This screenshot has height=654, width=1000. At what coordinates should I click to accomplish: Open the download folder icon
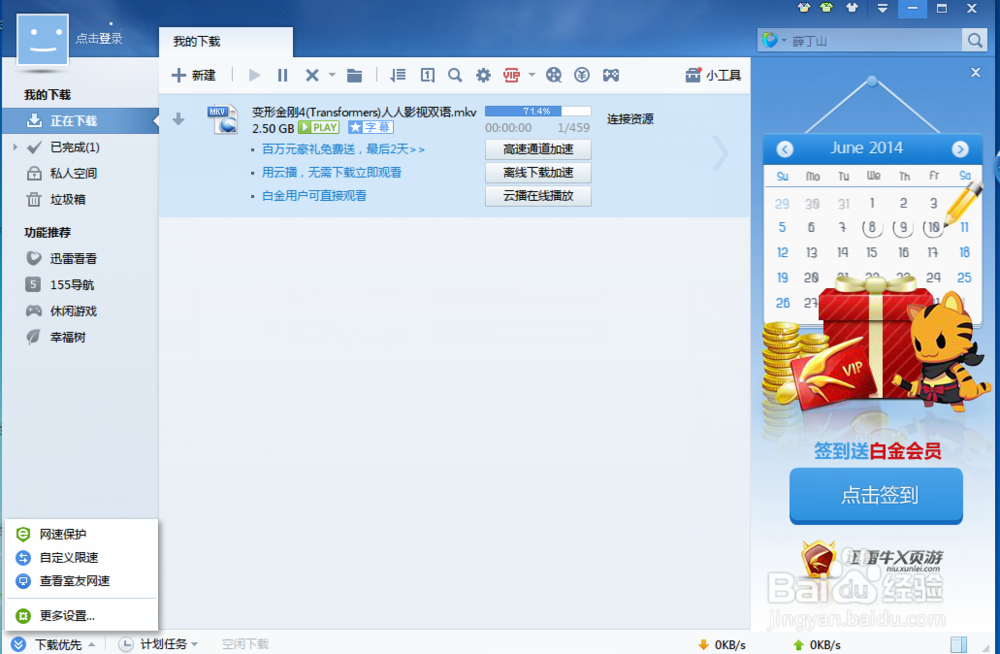354,75
